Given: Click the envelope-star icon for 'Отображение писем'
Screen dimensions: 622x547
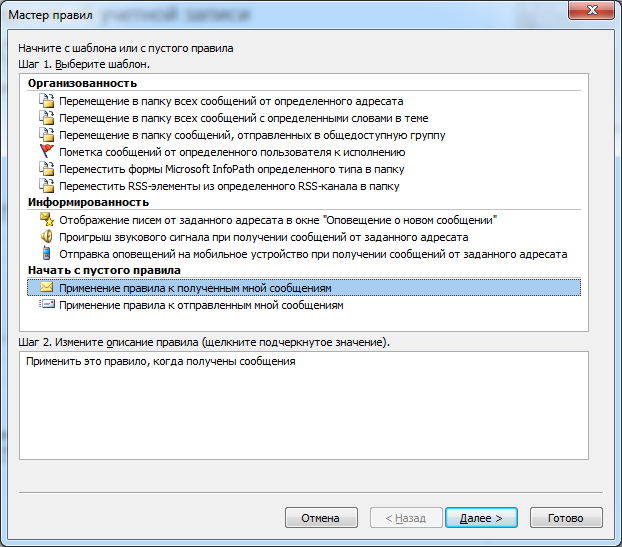Looking at the screenshot, I should 46,219.
